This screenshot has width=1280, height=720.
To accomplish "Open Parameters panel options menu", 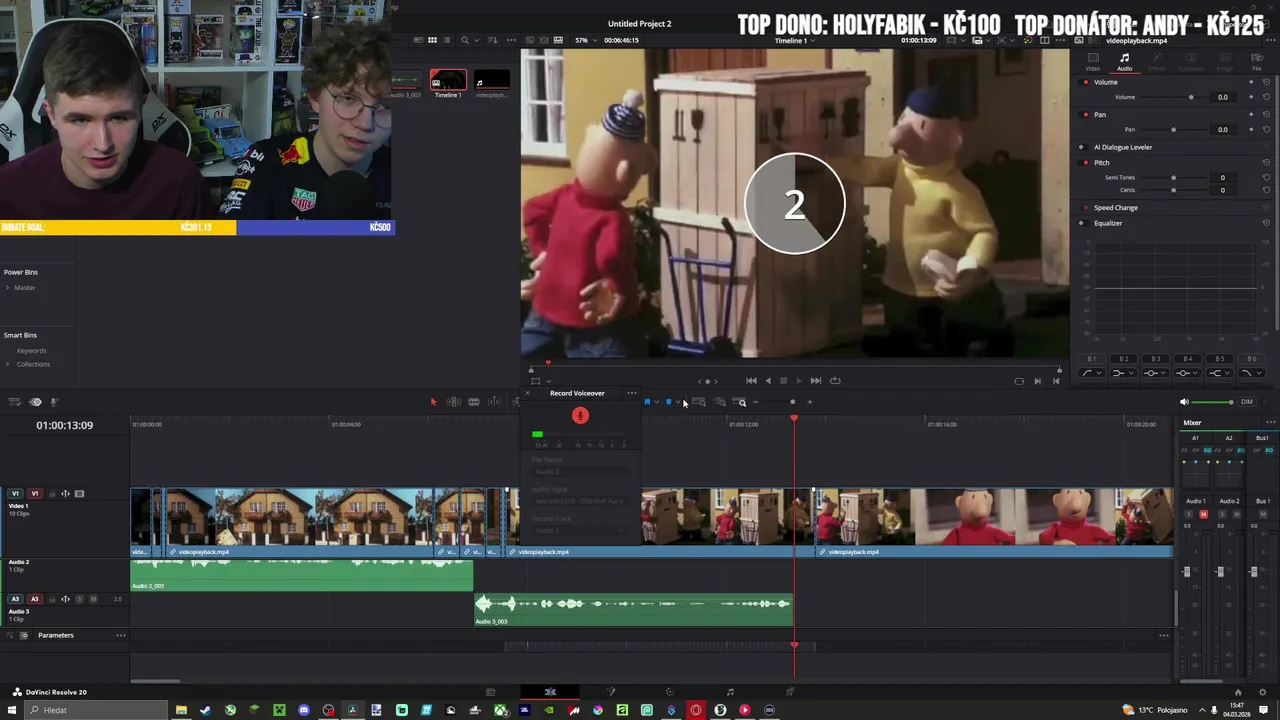I will pyautogui.click(x=120, y=635).
